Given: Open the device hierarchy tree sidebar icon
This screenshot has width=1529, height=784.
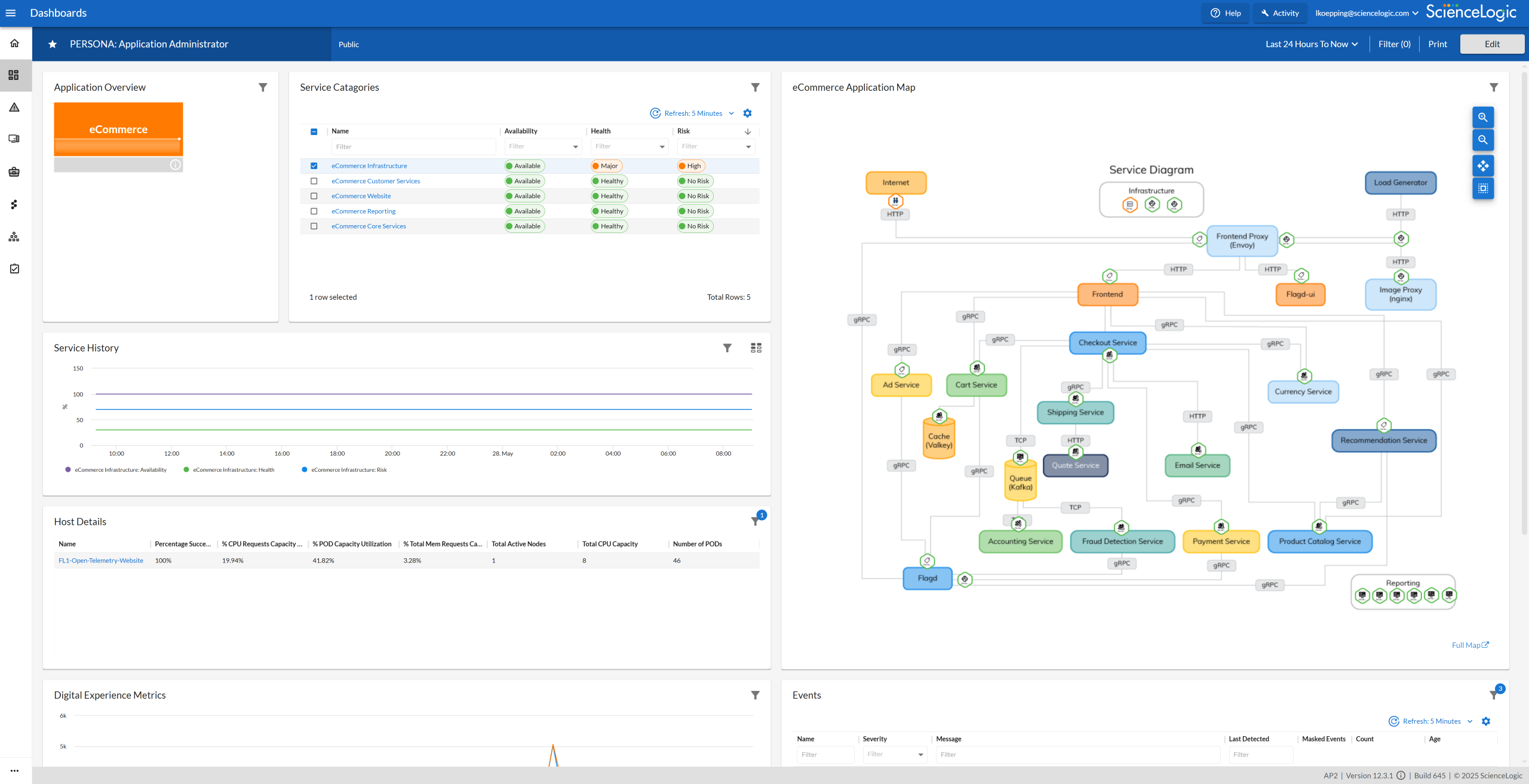Looking at the screenshot, I should pos(14,237).
